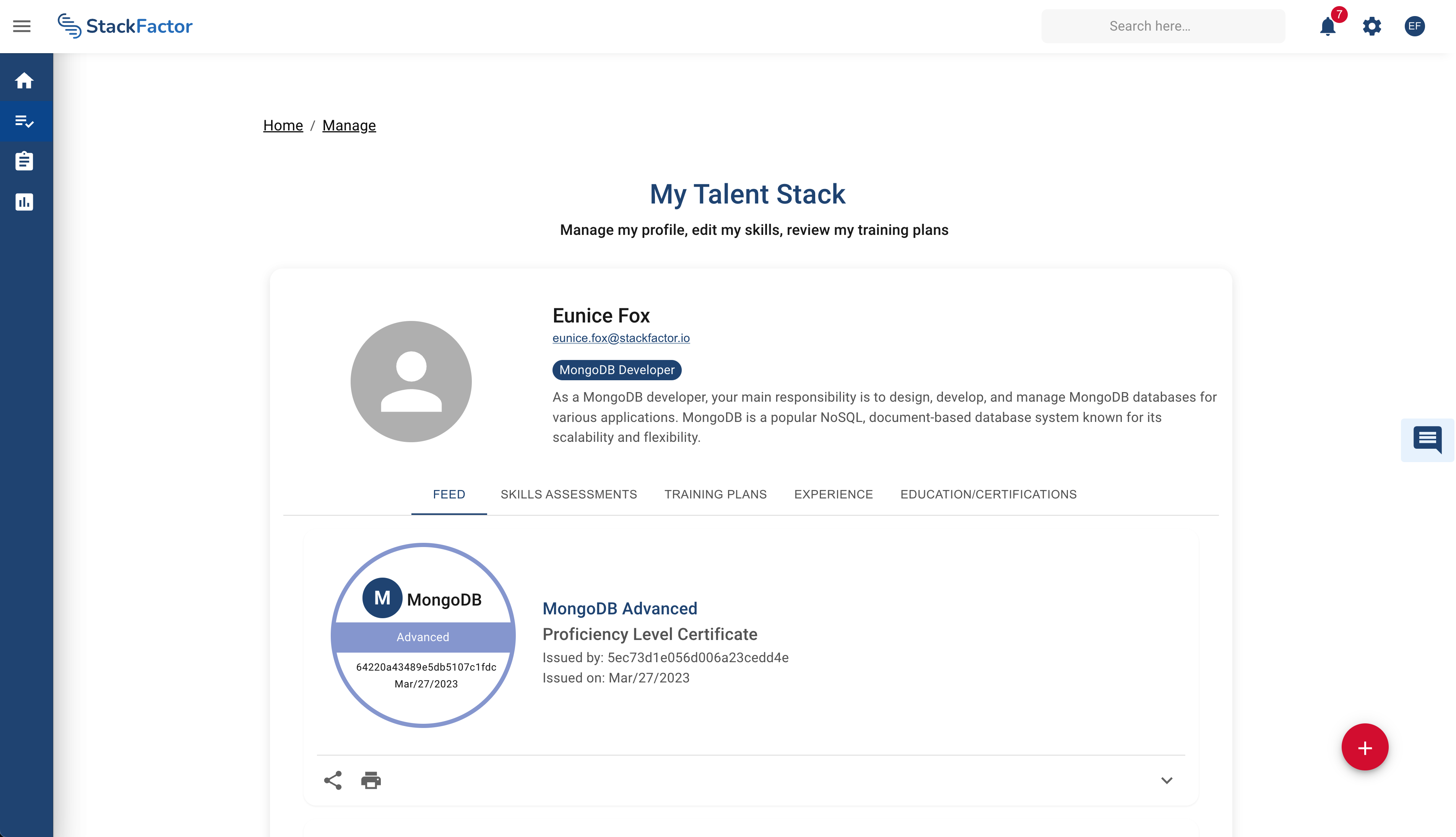Click eunice.fox@stackfactor.io email link
The width and height of the screenshot is (1456, 837).
click(x=621, y=338)
